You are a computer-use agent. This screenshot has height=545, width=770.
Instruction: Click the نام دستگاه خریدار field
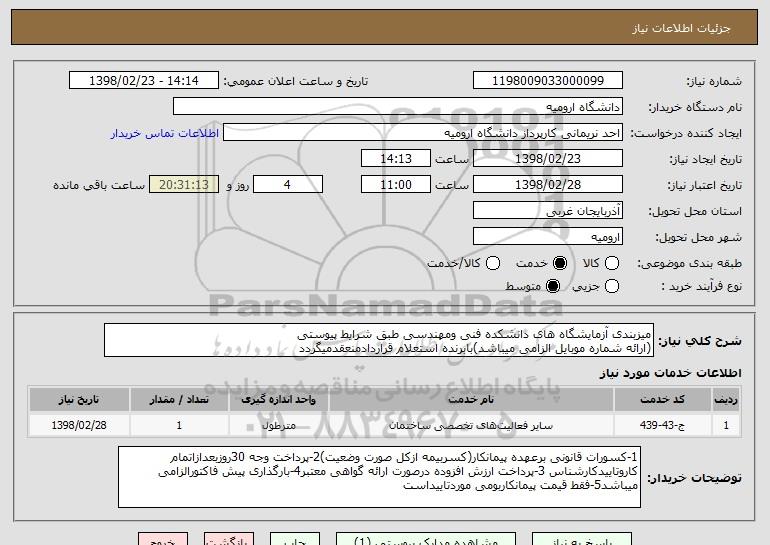(398, 107)
